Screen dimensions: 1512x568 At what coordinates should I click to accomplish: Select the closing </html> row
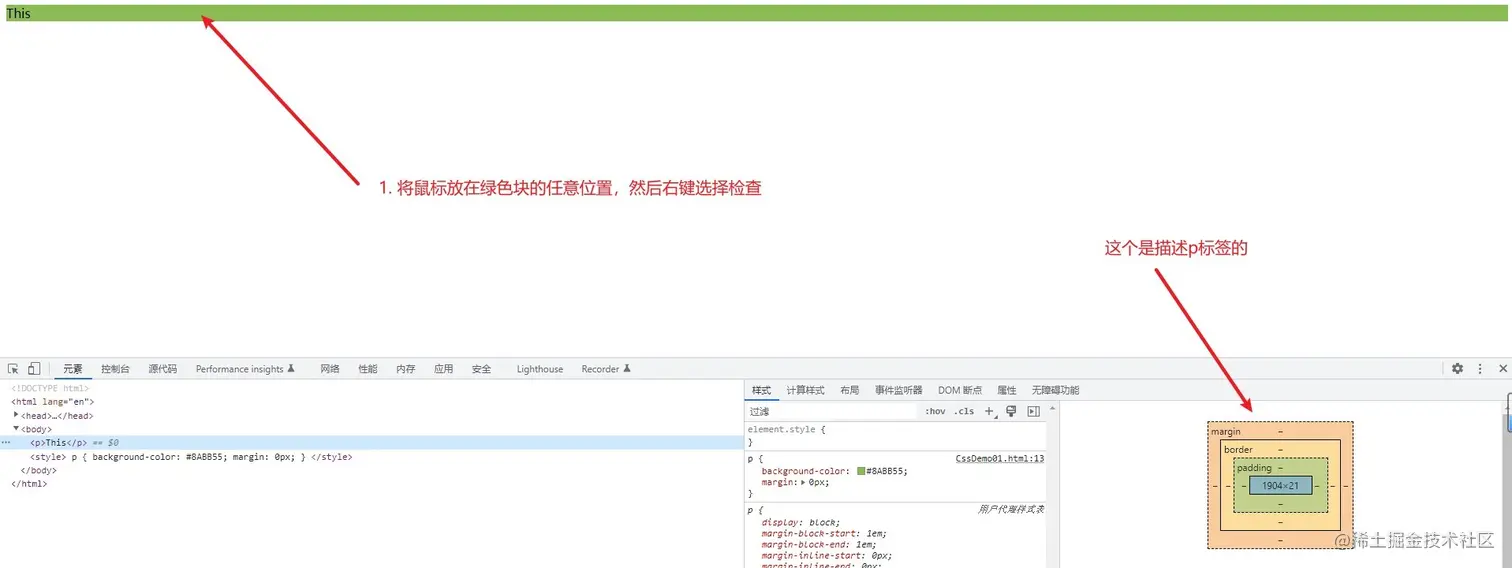(x=29, y=484)
